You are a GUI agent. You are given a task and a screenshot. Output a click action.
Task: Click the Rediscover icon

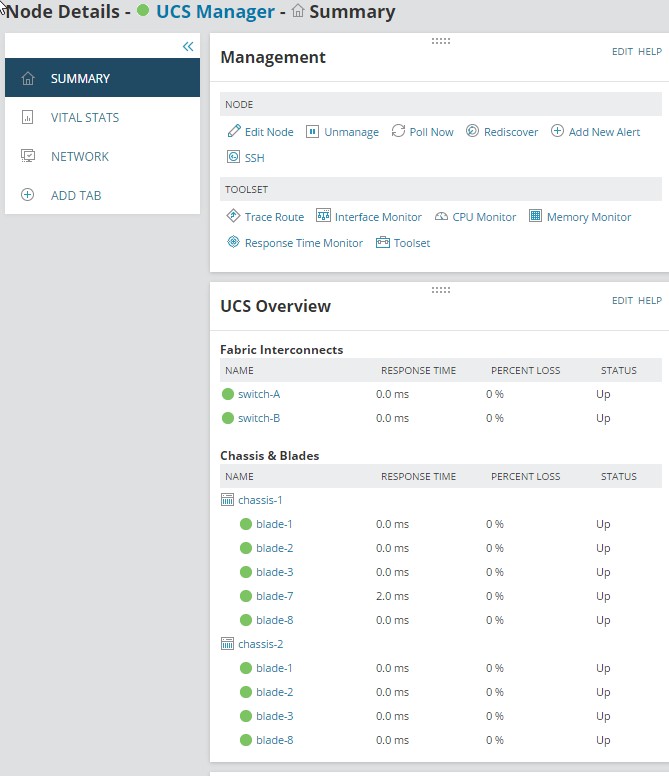[x=473, y=131]
